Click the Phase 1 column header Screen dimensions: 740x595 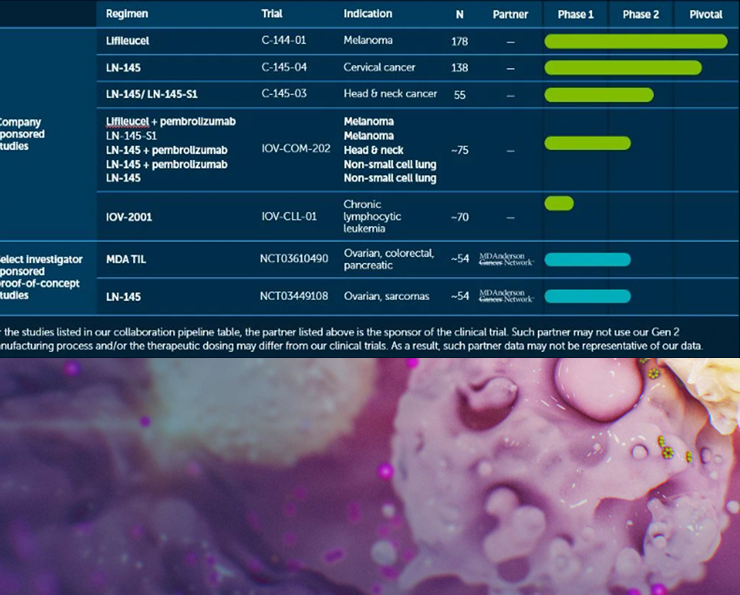point(575,15)
